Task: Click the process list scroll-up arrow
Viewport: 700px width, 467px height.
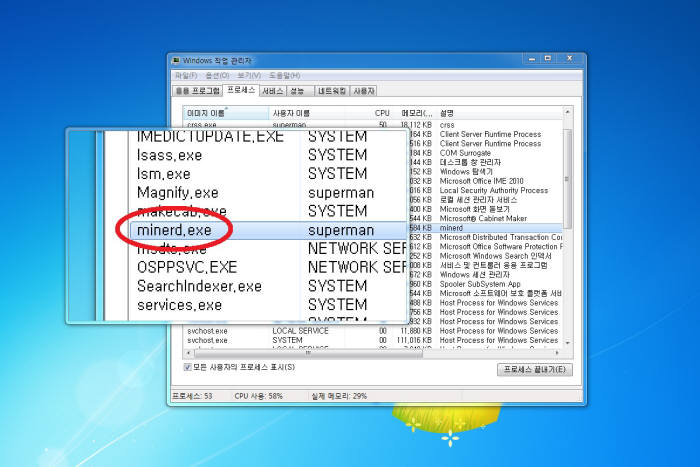Action: click(567, 112)
